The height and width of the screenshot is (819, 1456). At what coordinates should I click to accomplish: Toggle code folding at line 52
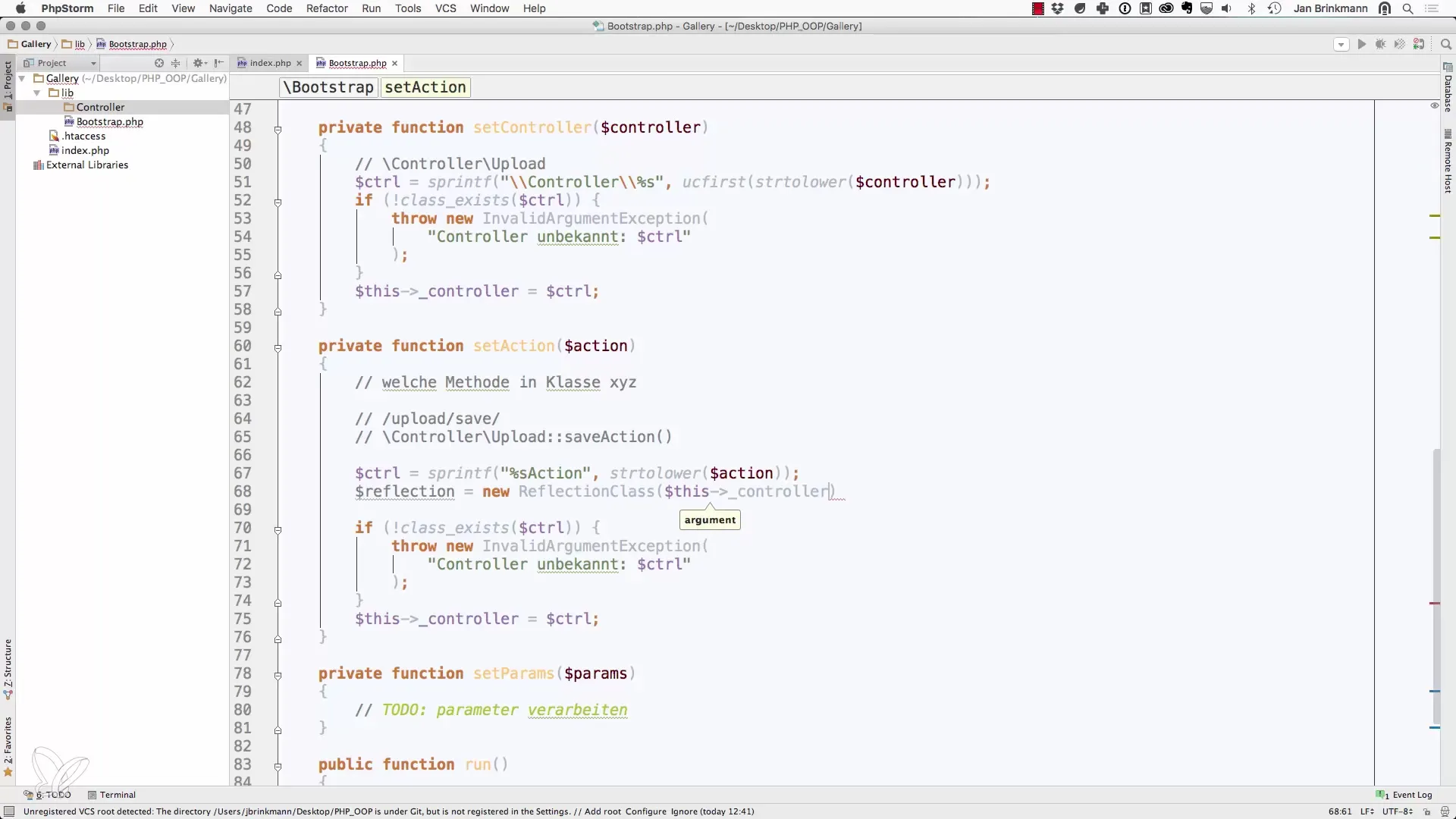click(278, 202)
